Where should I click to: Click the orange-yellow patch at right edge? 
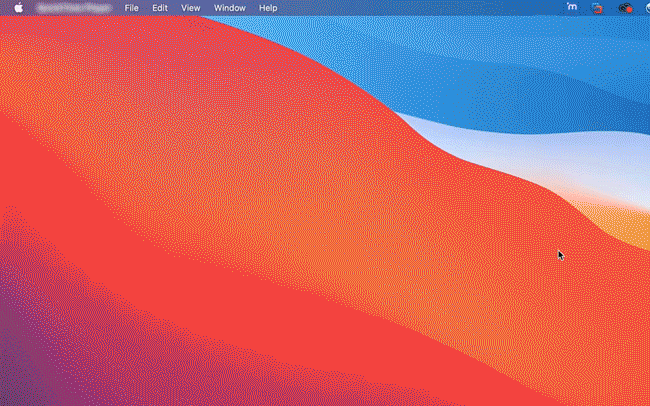point(635,225)
